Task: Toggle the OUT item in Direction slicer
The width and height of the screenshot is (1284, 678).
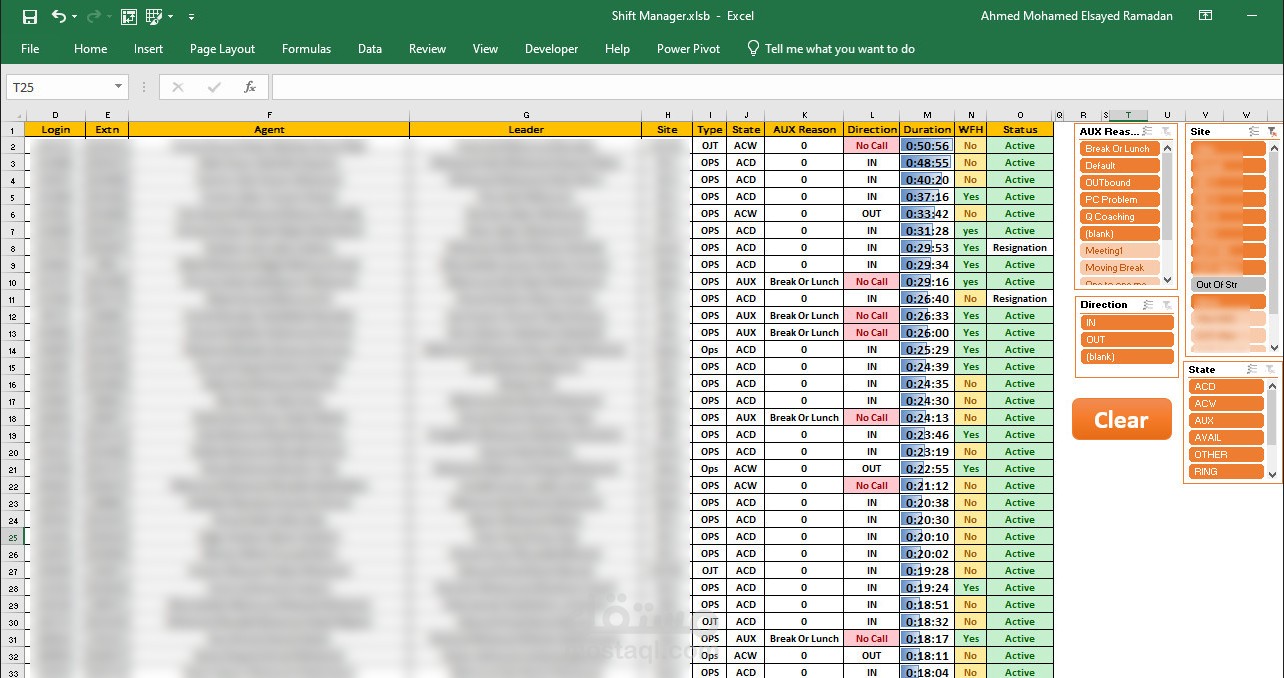Action: click(x=1126, y=340)
